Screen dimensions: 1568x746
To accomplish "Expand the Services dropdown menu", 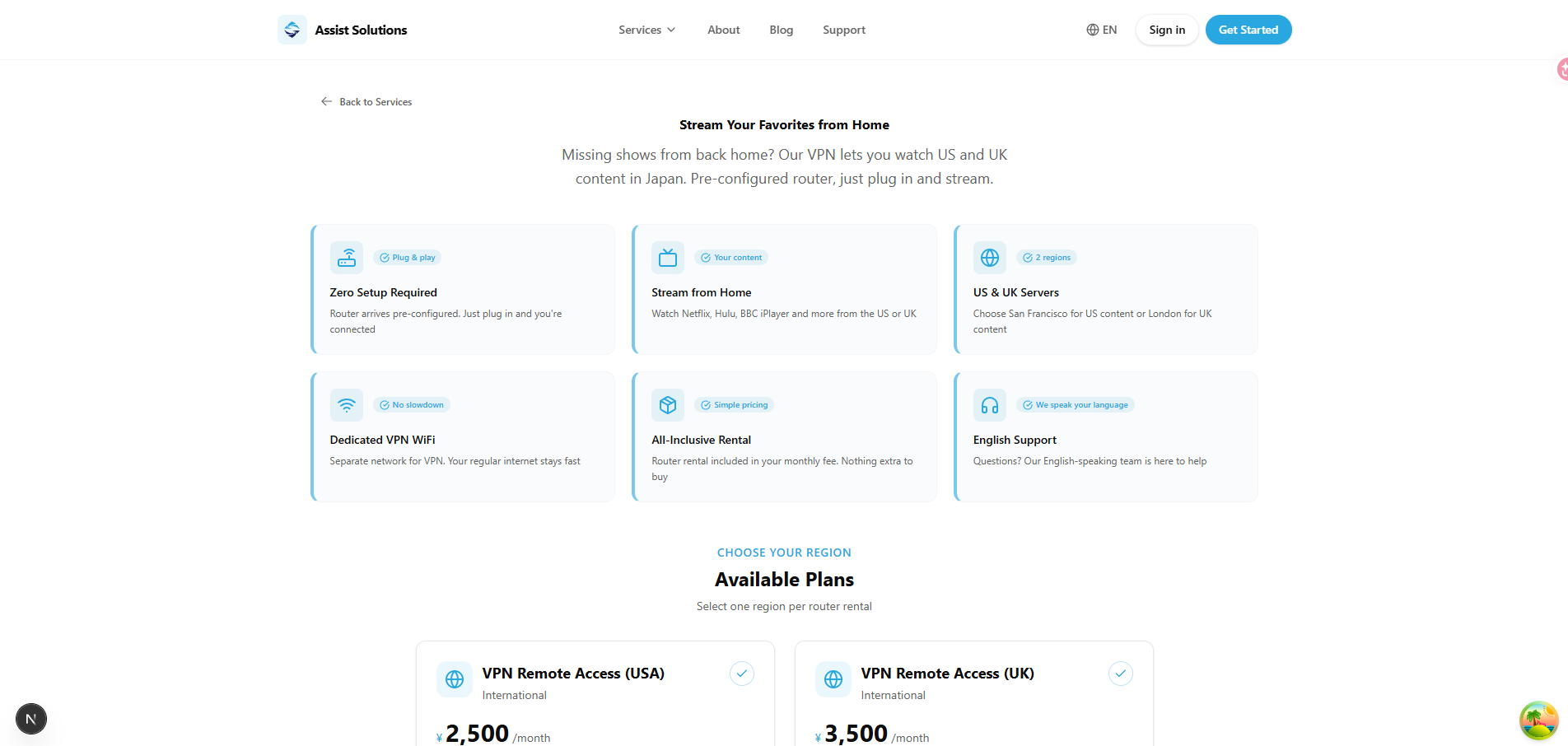I will coord(646,30).
